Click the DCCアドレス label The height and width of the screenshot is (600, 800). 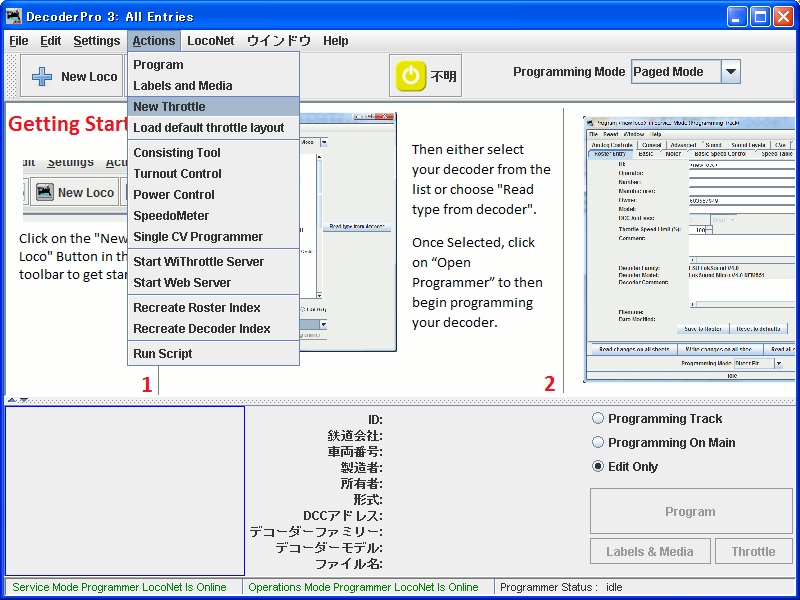342,516
